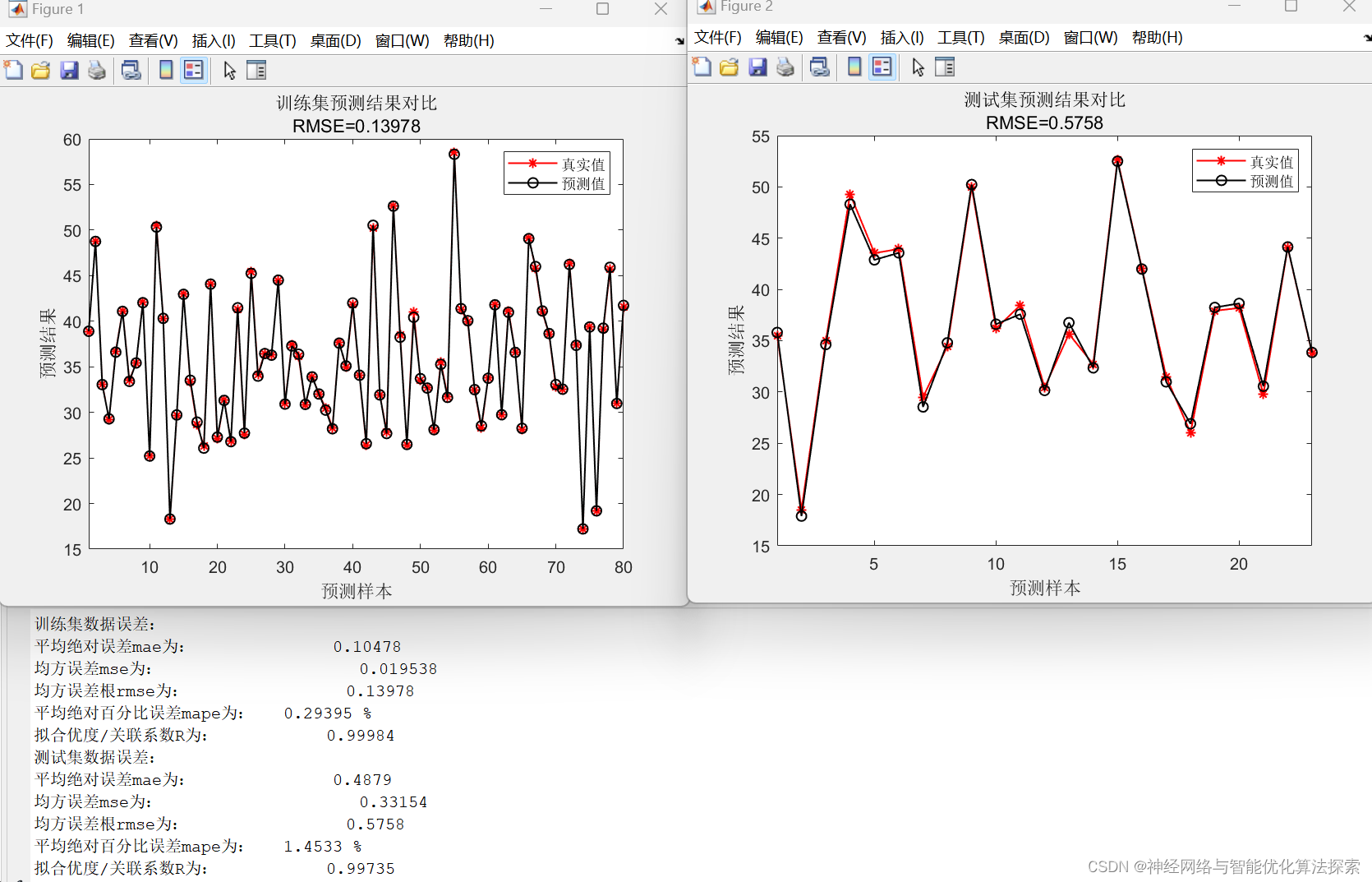This screenshot has width=1372, height=882.
Task: Maximize the Figure 1 window
Action: tap(602, 9)
